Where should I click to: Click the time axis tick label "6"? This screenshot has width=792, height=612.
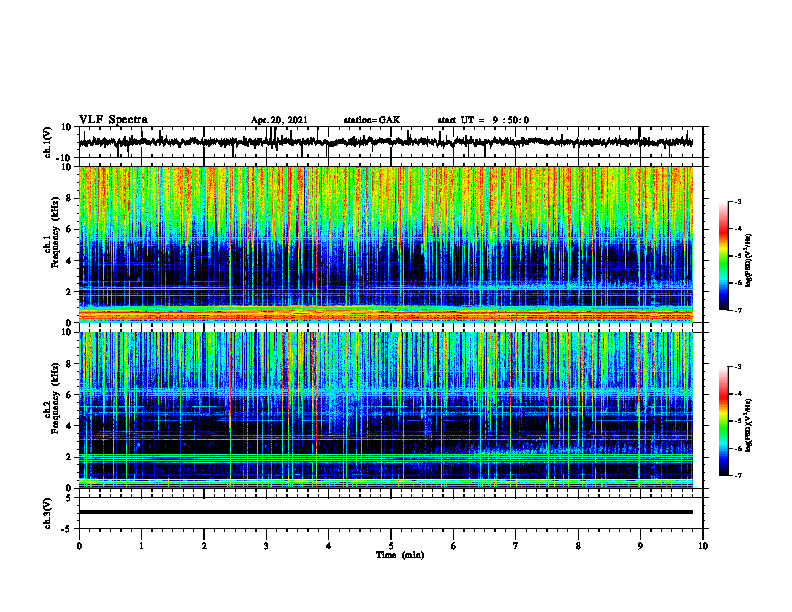454,546
